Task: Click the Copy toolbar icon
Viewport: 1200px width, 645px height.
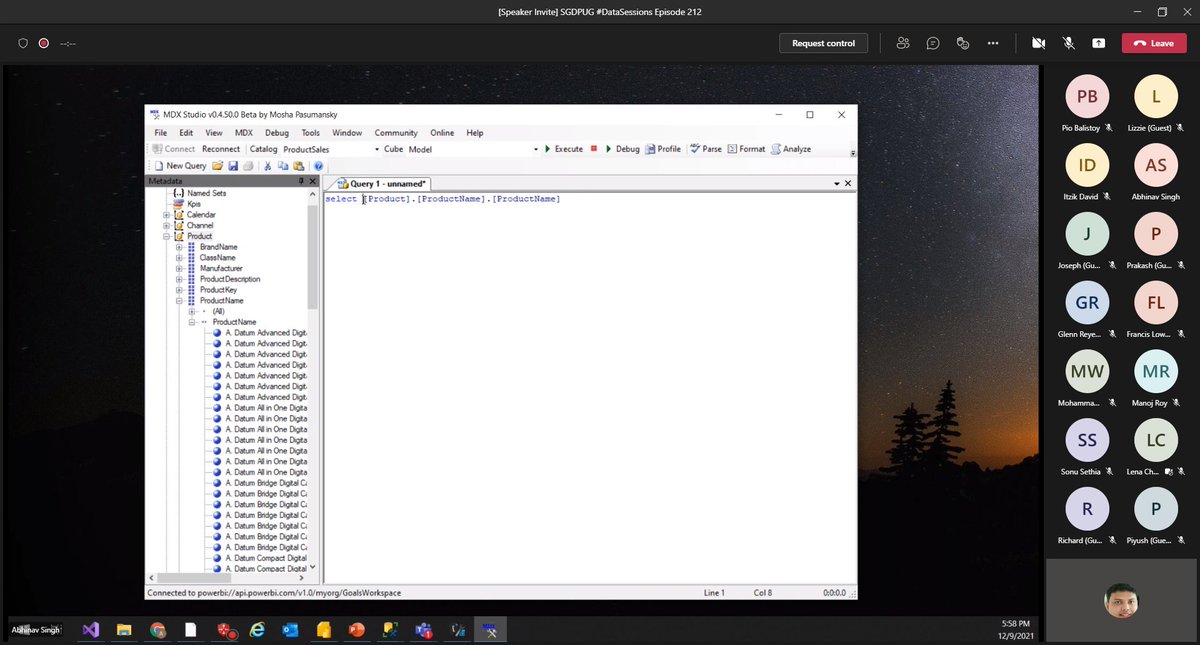Action: click(x=283, y=166)
